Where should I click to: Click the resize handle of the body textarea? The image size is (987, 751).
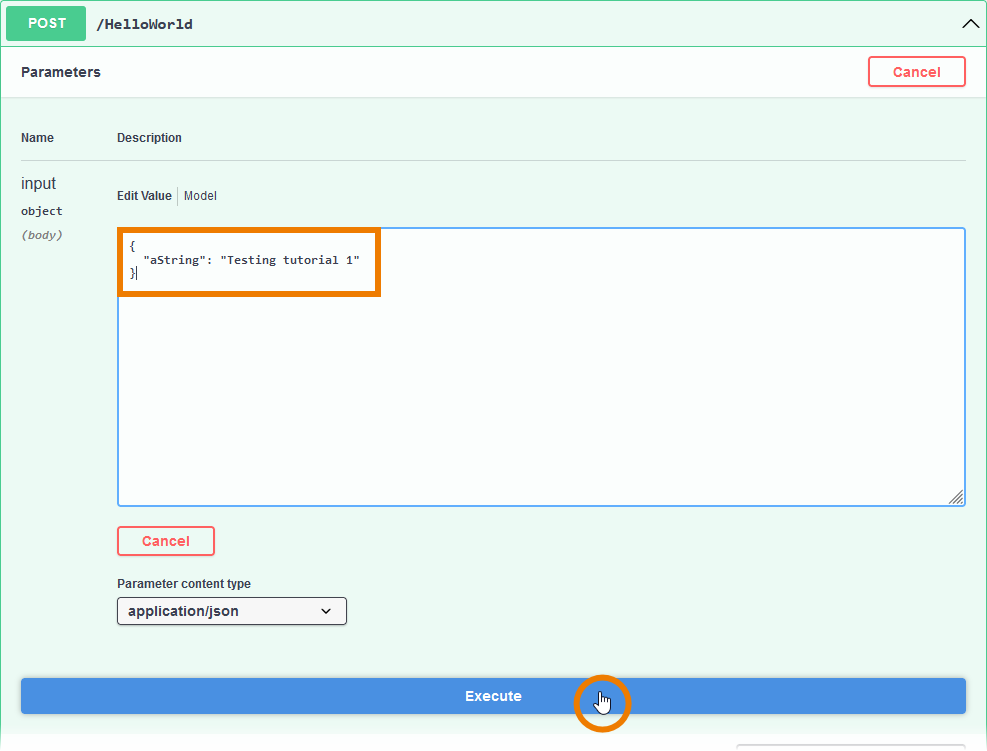tap(956, 497)
